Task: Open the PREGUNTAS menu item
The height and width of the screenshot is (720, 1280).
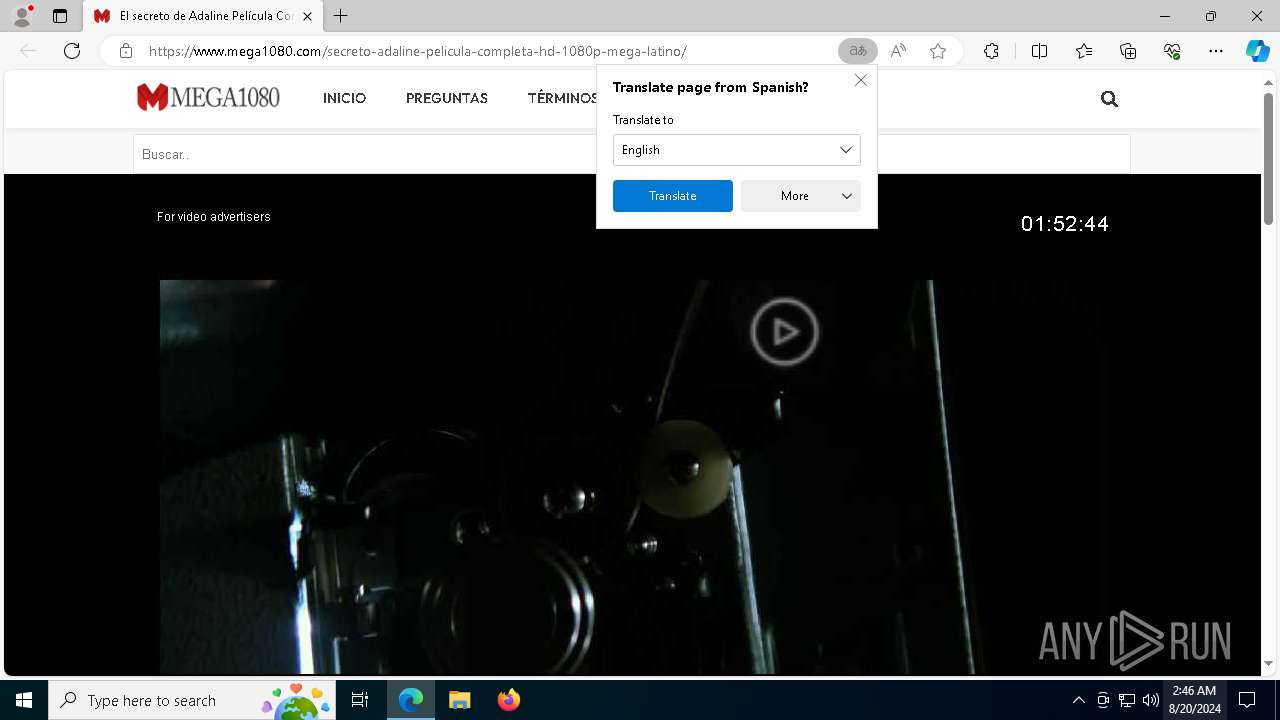Action: click(447, 98)
